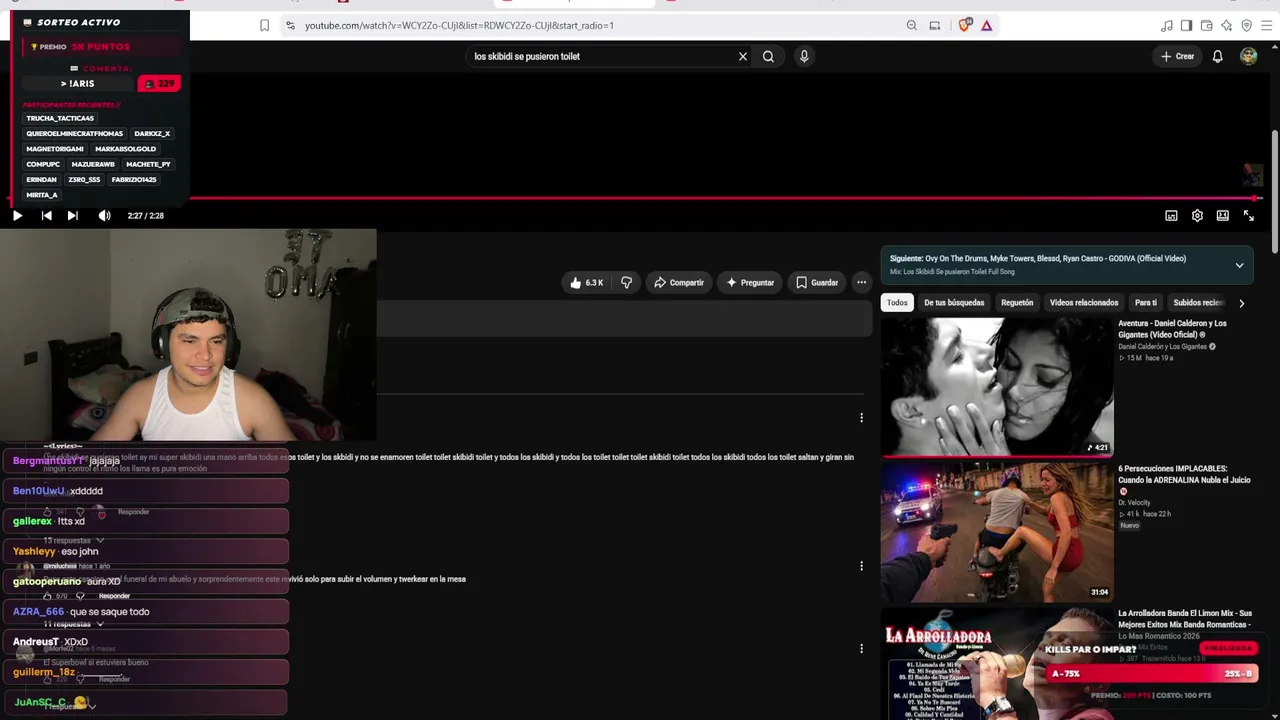Open the Brave Shields lion icon
The height and width of the screenshot is (720, 1280).
pos(964,25)
